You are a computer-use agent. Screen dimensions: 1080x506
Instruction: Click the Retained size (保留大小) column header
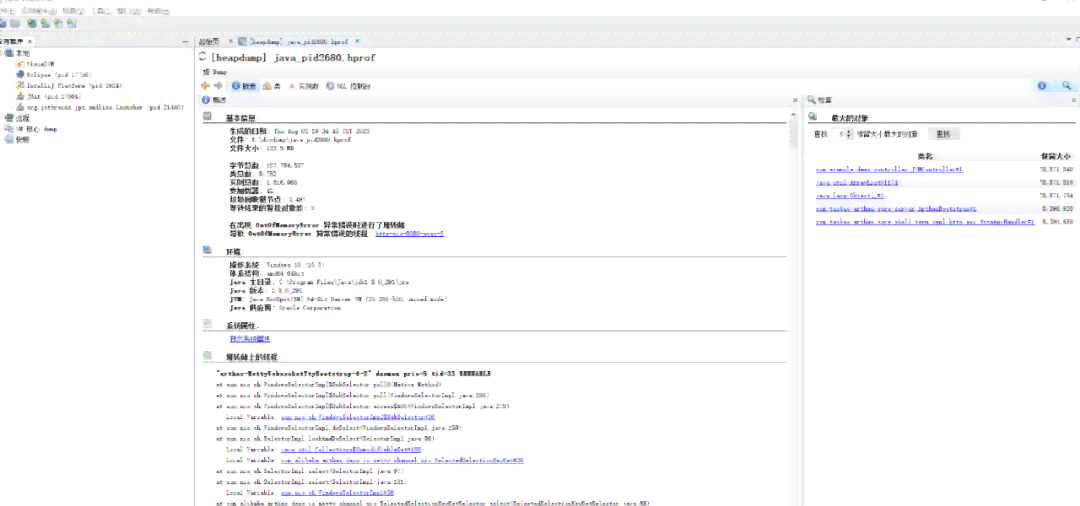coord(1056,156)
